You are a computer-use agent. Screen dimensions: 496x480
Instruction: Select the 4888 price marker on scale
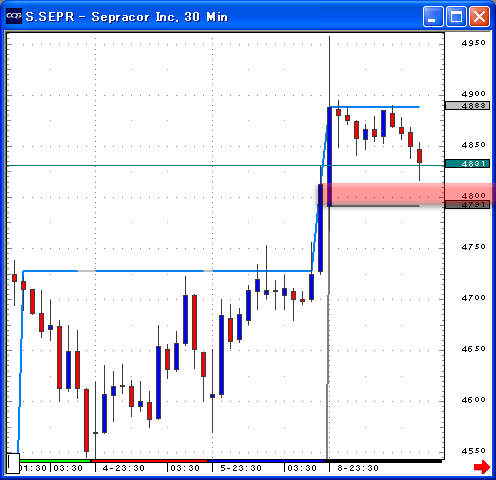(x=467, y=106)
